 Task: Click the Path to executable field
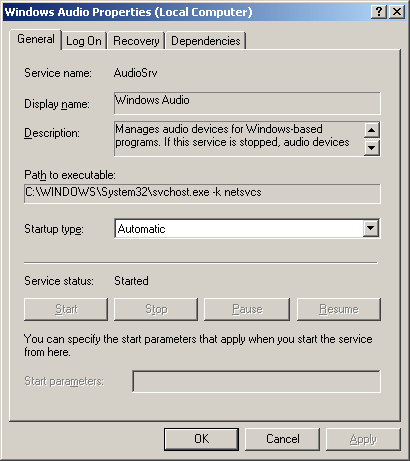[x=202, y=194]
